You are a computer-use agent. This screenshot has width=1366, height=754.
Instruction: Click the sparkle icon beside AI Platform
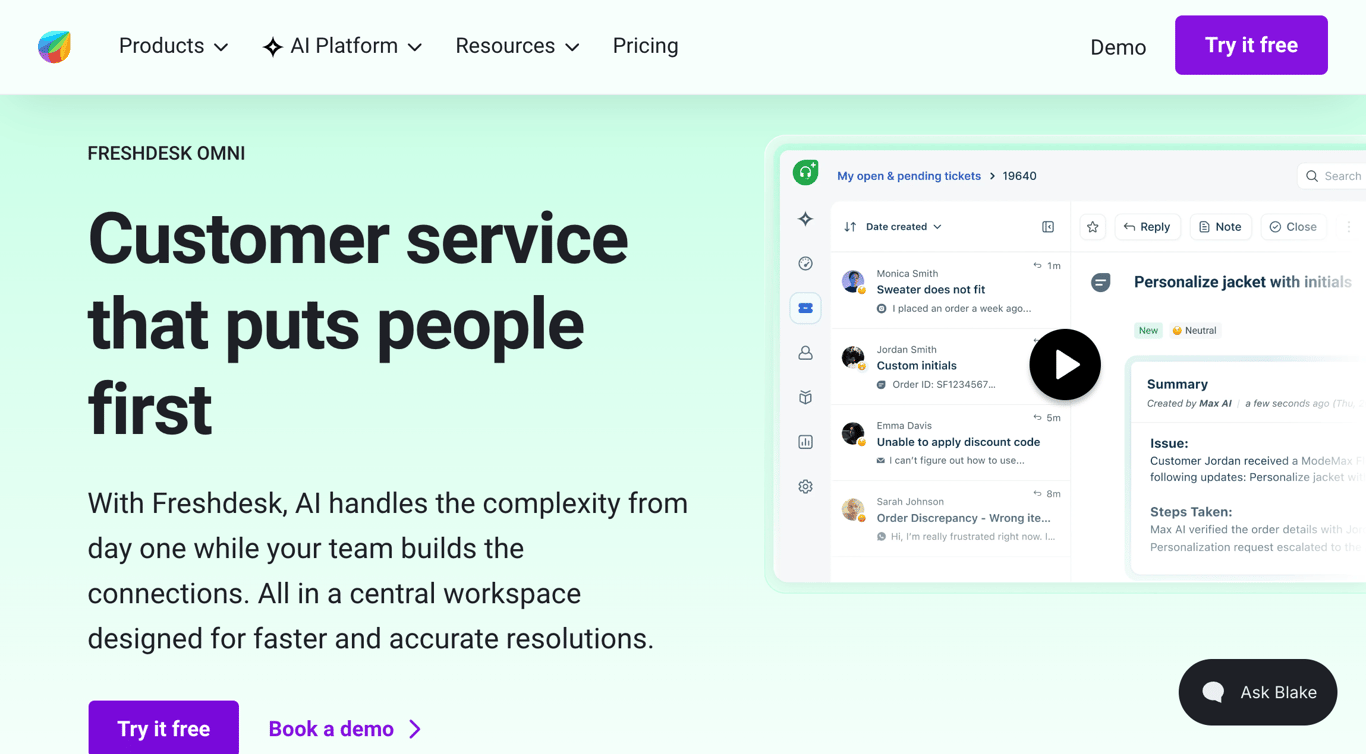[273, 47]
